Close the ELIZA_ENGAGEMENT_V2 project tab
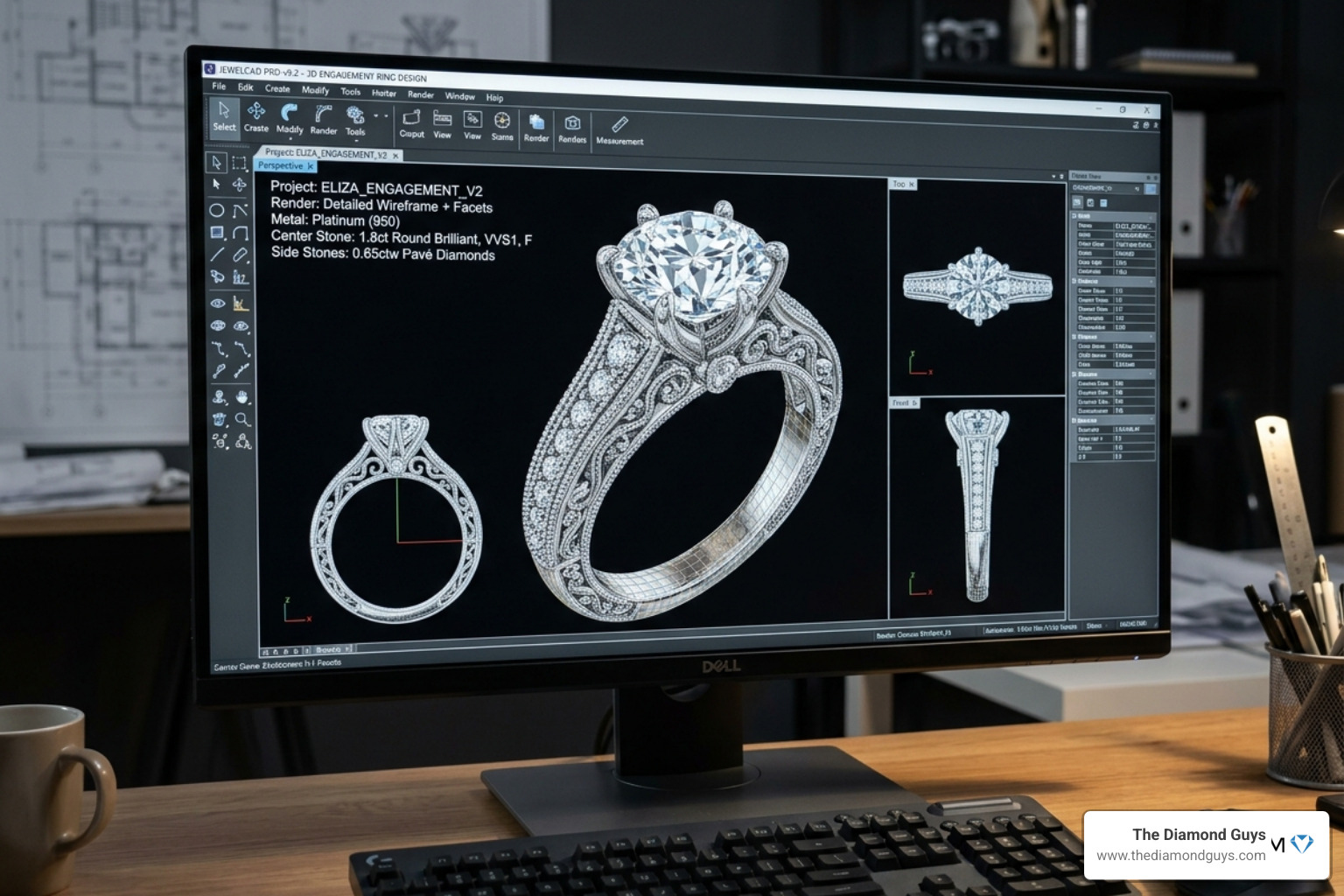1344x896 pixels. point(395,156)
